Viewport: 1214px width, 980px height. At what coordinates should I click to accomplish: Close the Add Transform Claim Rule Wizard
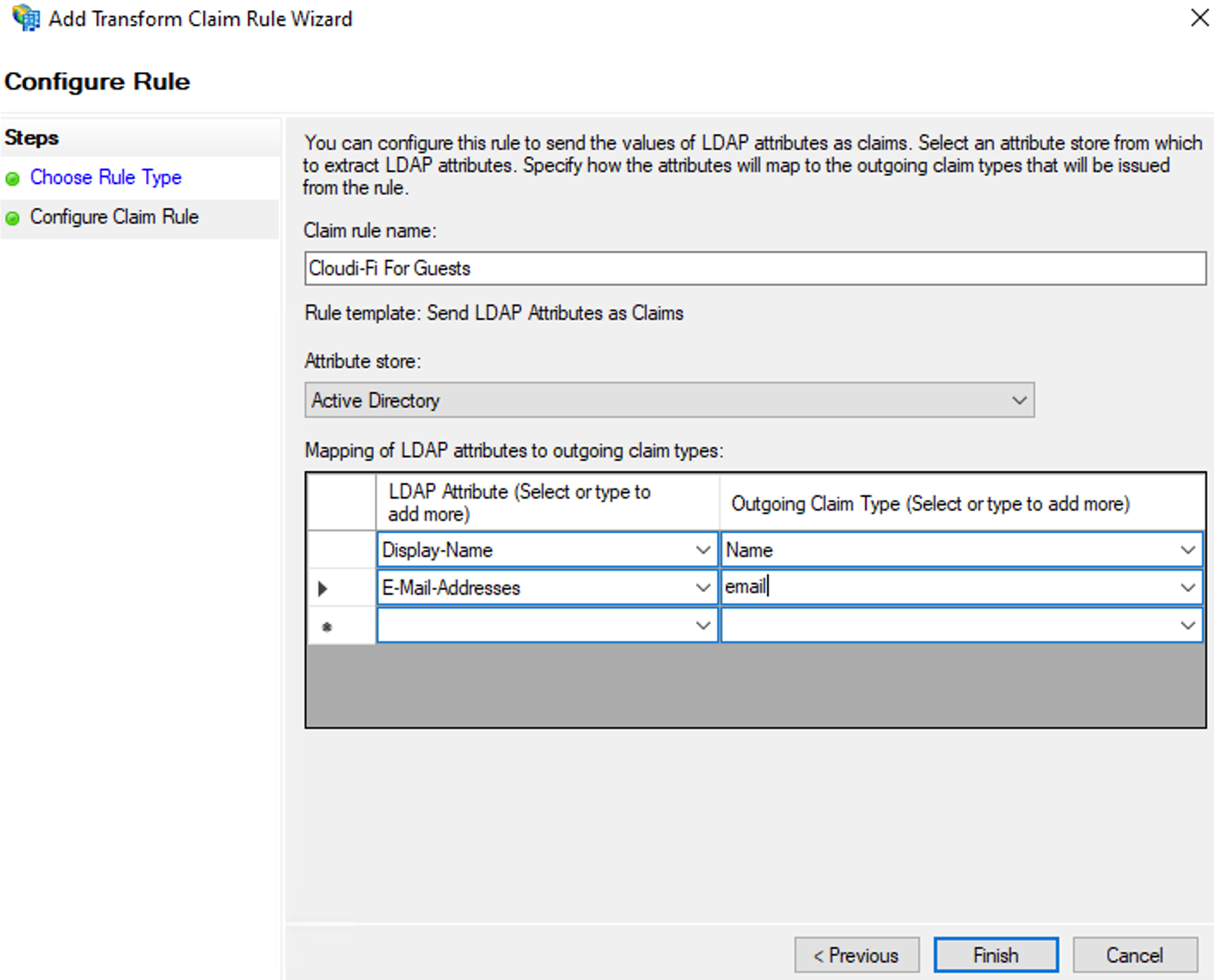coord(1199,18)
